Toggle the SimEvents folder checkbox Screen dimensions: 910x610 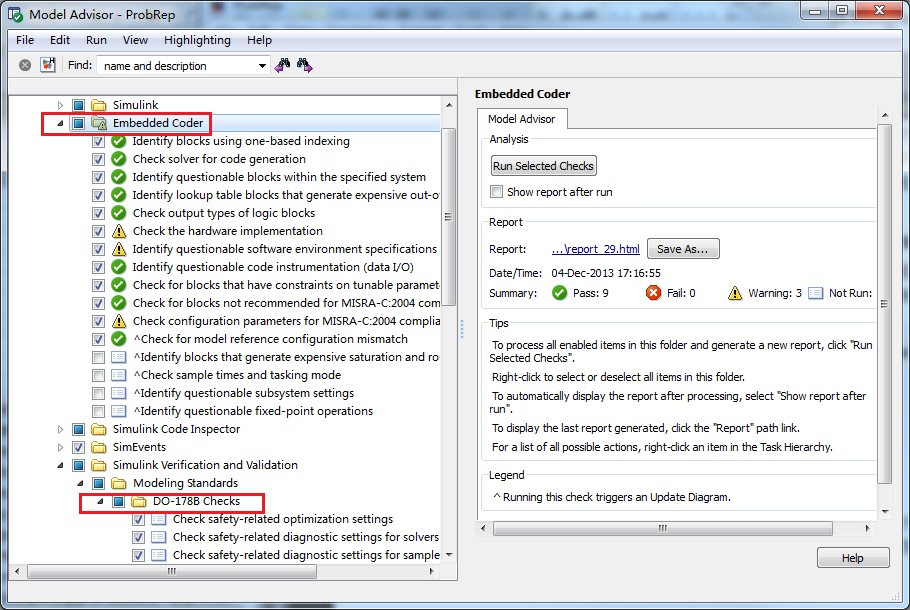click(x=78, y=447)
